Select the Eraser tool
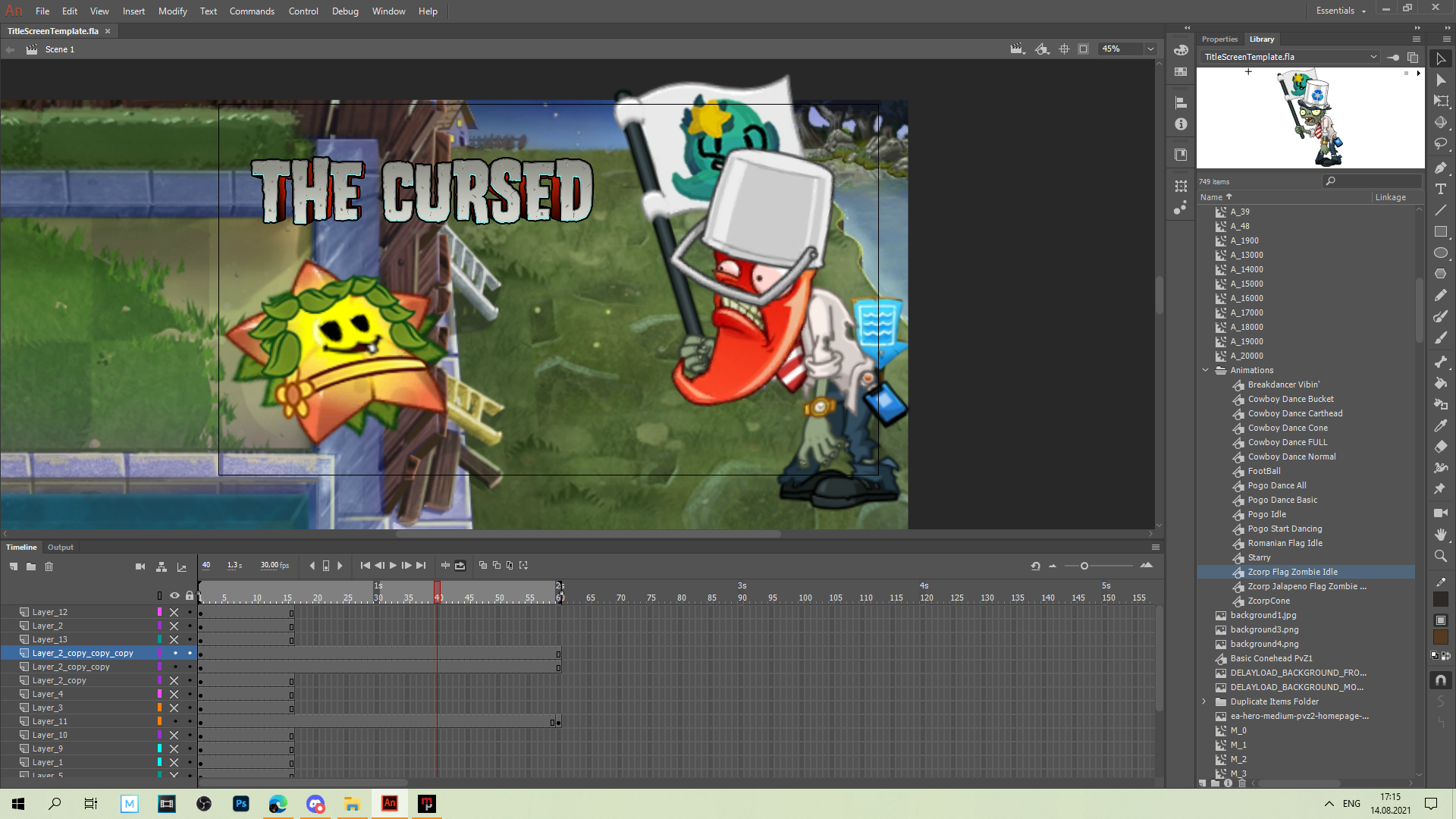The width and height of the screenshot is (1456, 819). click(x=1441, y=447)
